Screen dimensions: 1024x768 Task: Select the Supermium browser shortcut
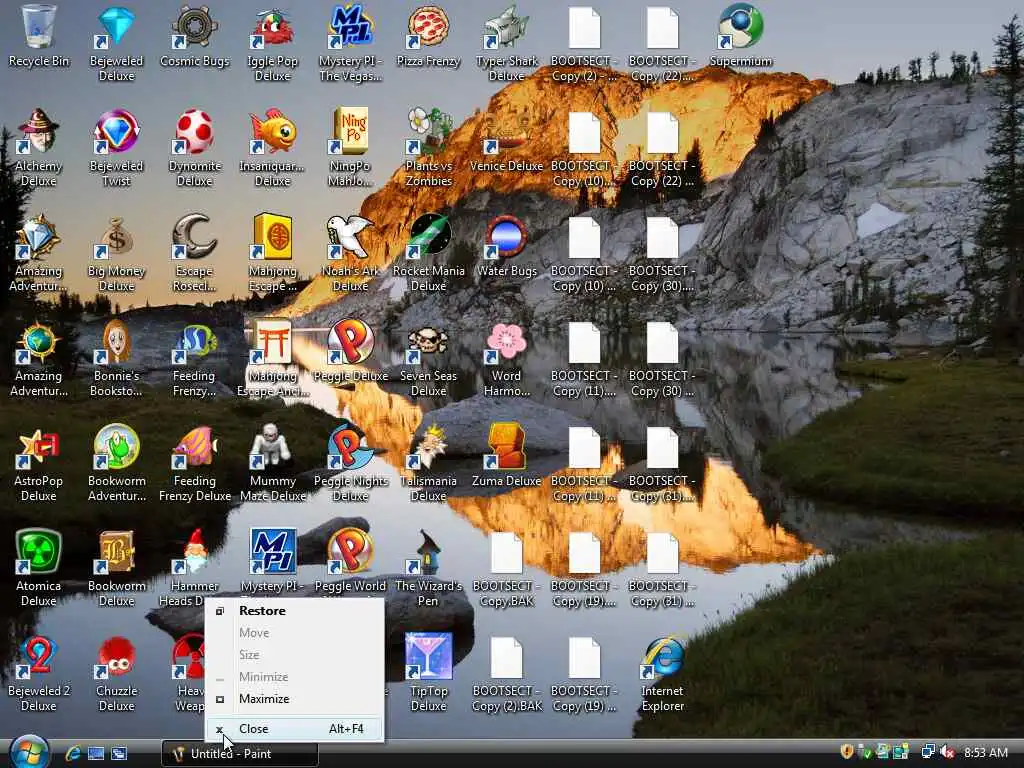(741, 36)
